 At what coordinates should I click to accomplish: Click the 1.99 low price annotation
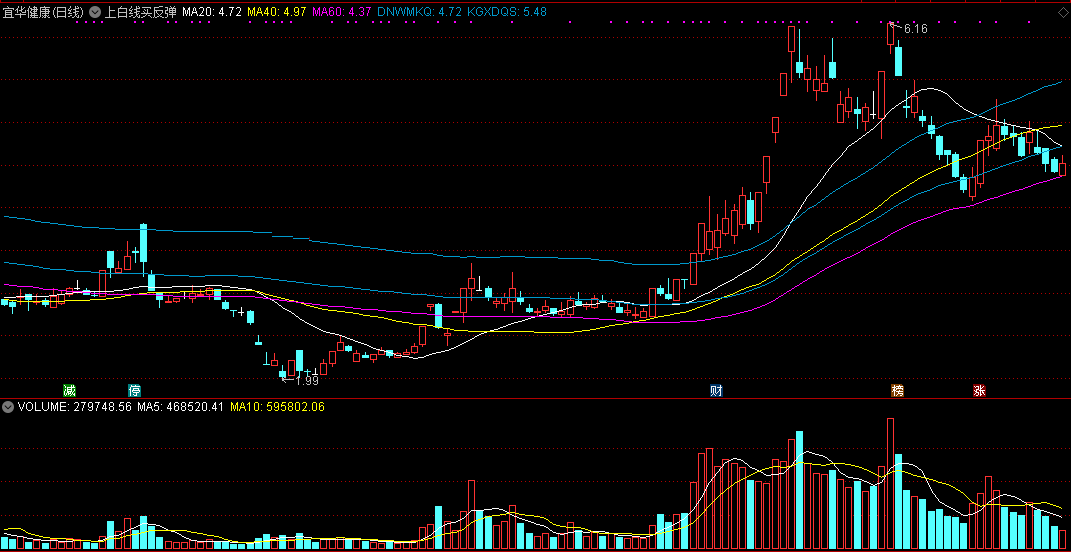307,381
